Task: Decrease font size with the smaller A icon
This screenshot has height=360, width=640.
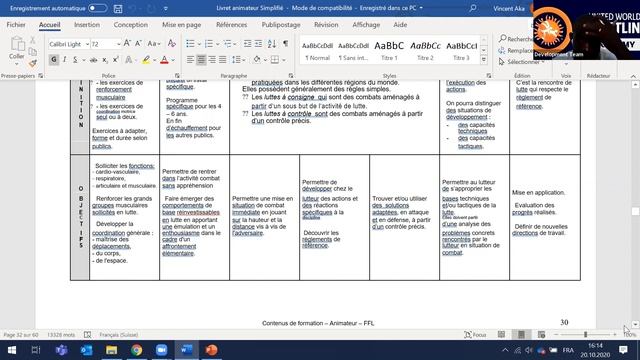Action: click(x=138, y=44)
